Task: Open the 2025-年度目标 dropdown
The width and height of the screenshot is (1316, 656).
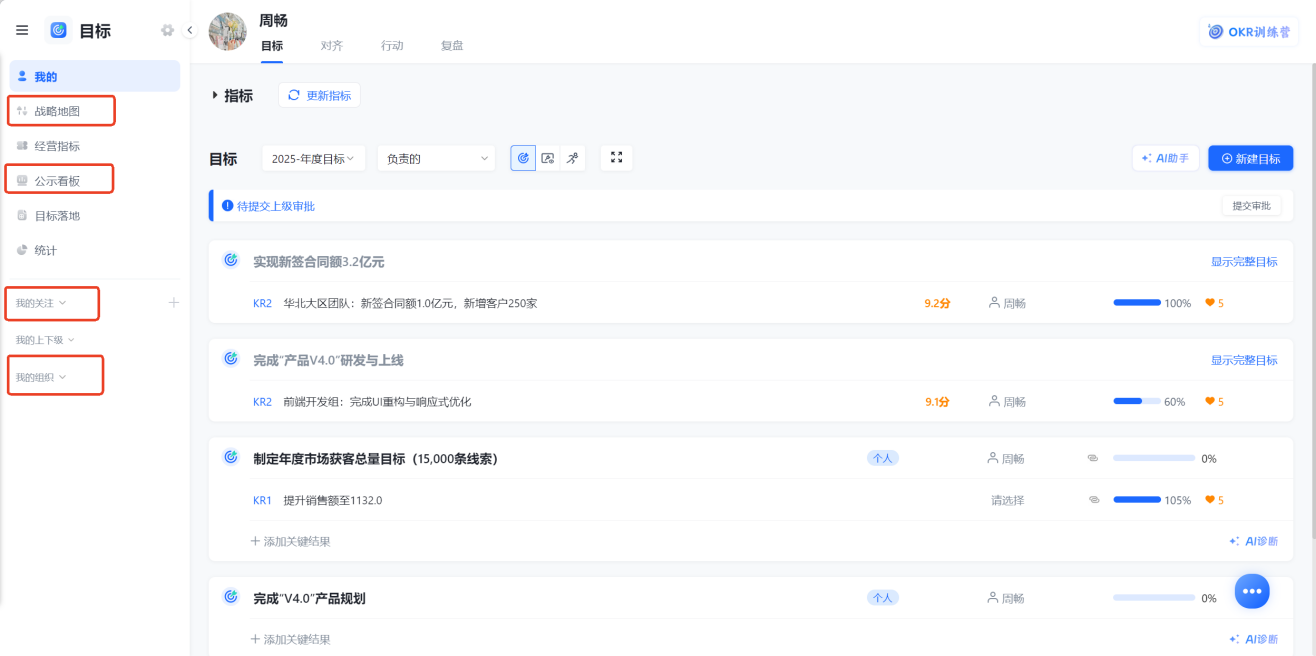Action: 313,158
